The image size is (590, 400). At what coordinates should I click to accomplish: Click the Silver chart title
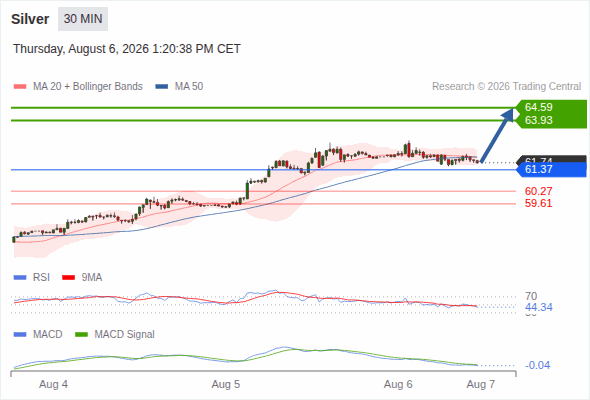30,19
